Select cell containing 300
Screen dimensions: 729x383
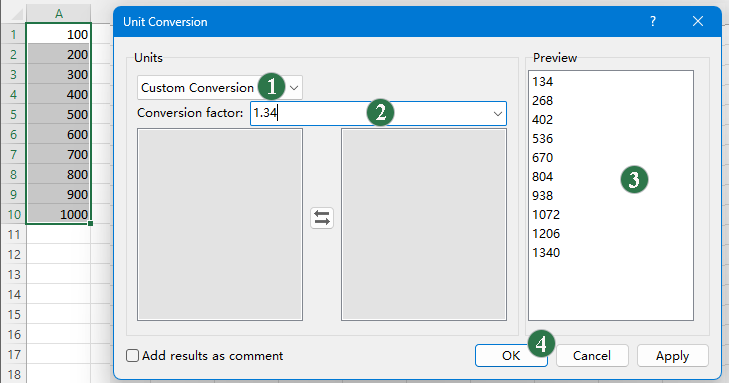(59, 74)
